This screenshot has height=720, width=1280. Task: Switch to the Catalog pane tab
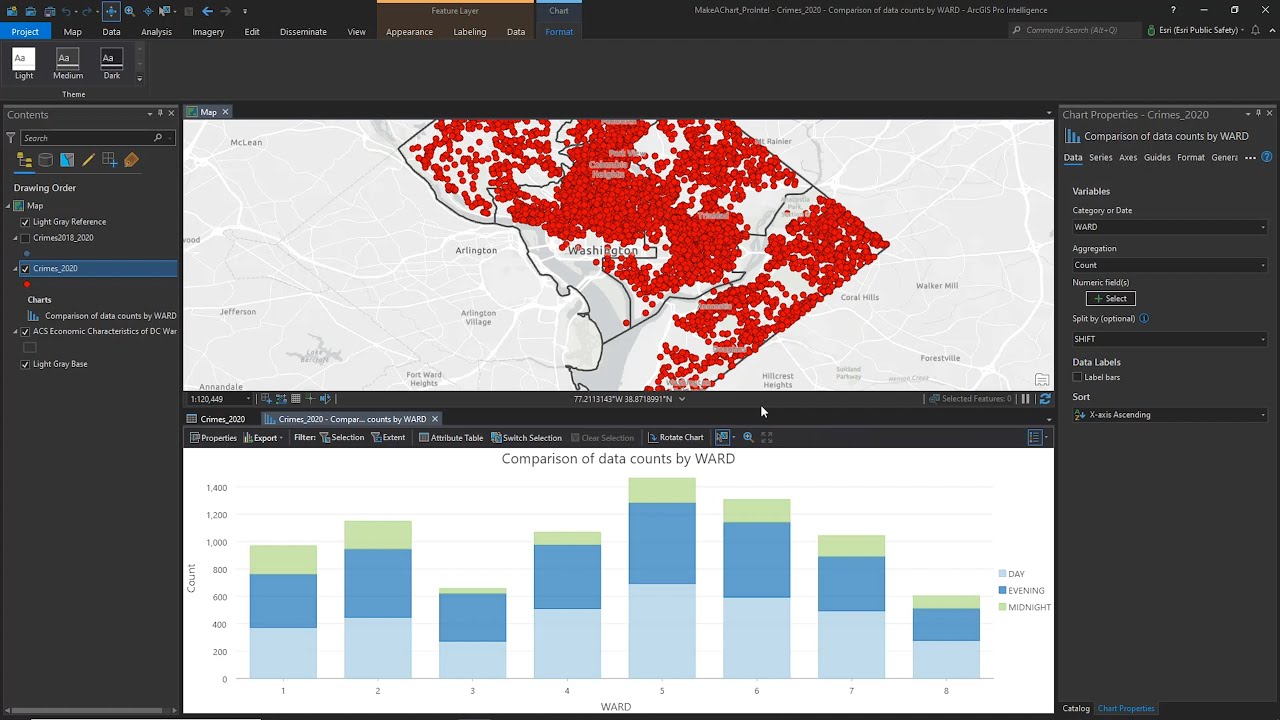tap(1076, 708)
